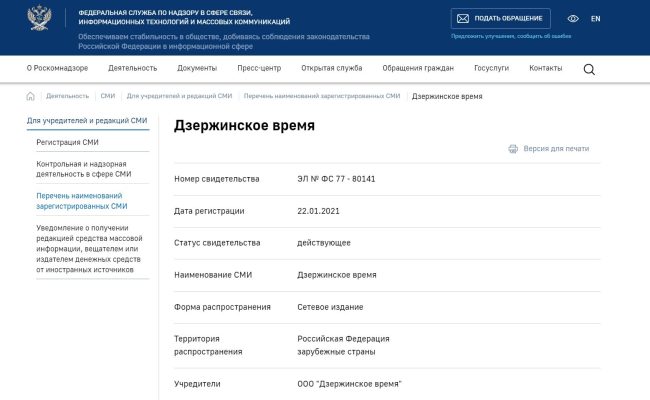Expand the Документы menu
Viewport: 650px width, 400px height.
click(x=197, y=68)
